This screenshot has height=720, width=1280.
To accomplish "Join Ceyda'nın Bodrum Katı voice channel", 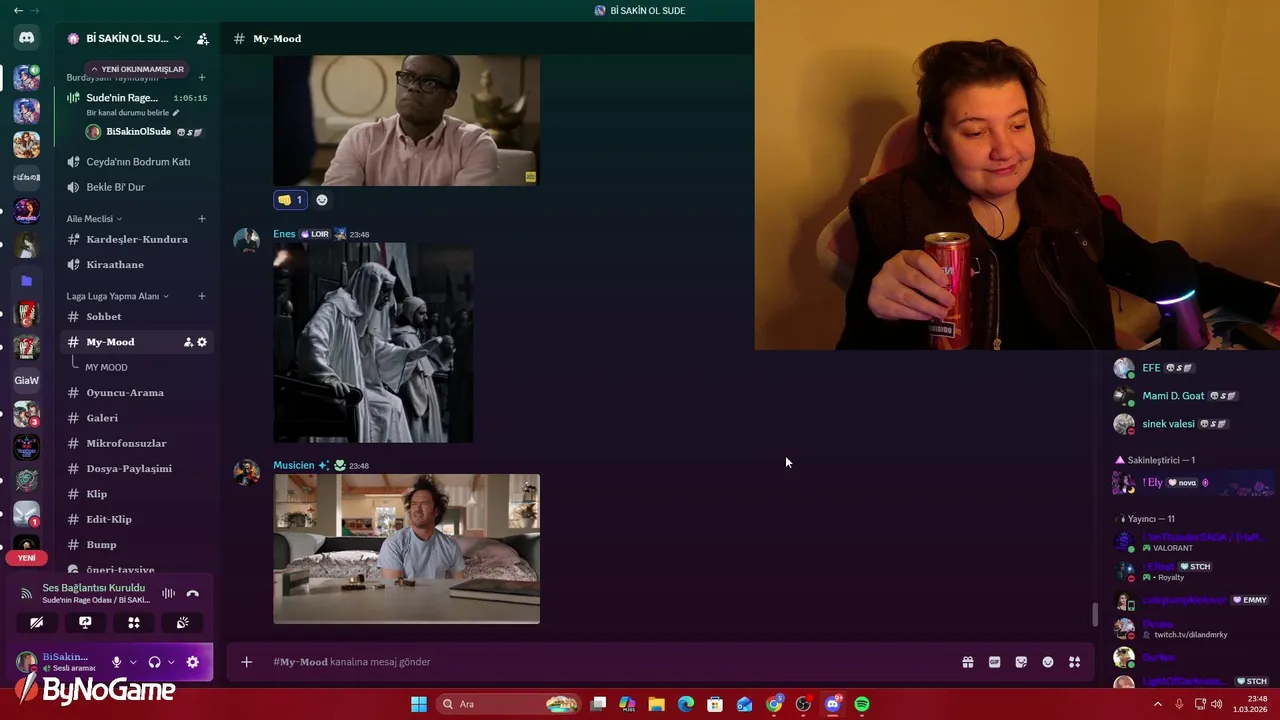I will [138, 162].
